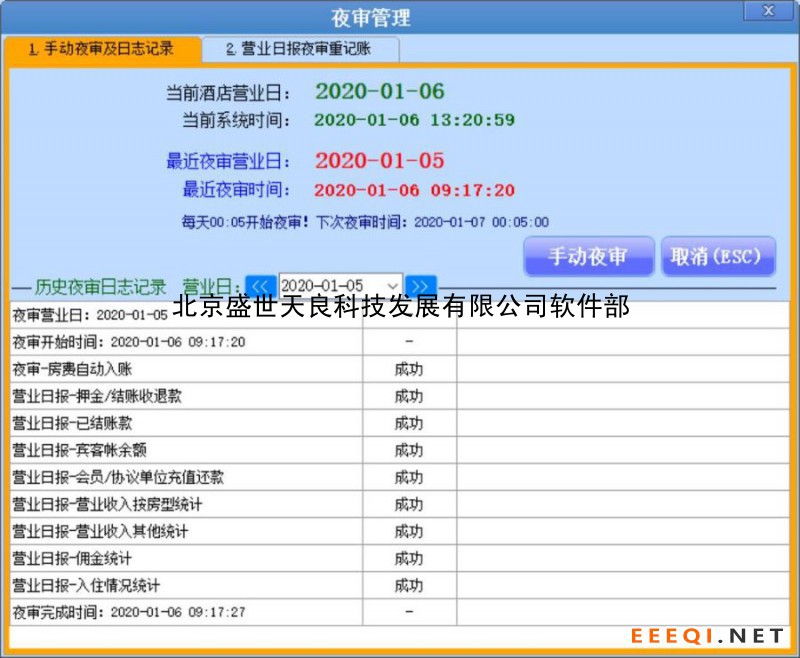The width and height of the screenshot is (800, 658).
Task: Switch to 手动夜审及日志记录 tab
Action: click(101, 49)
